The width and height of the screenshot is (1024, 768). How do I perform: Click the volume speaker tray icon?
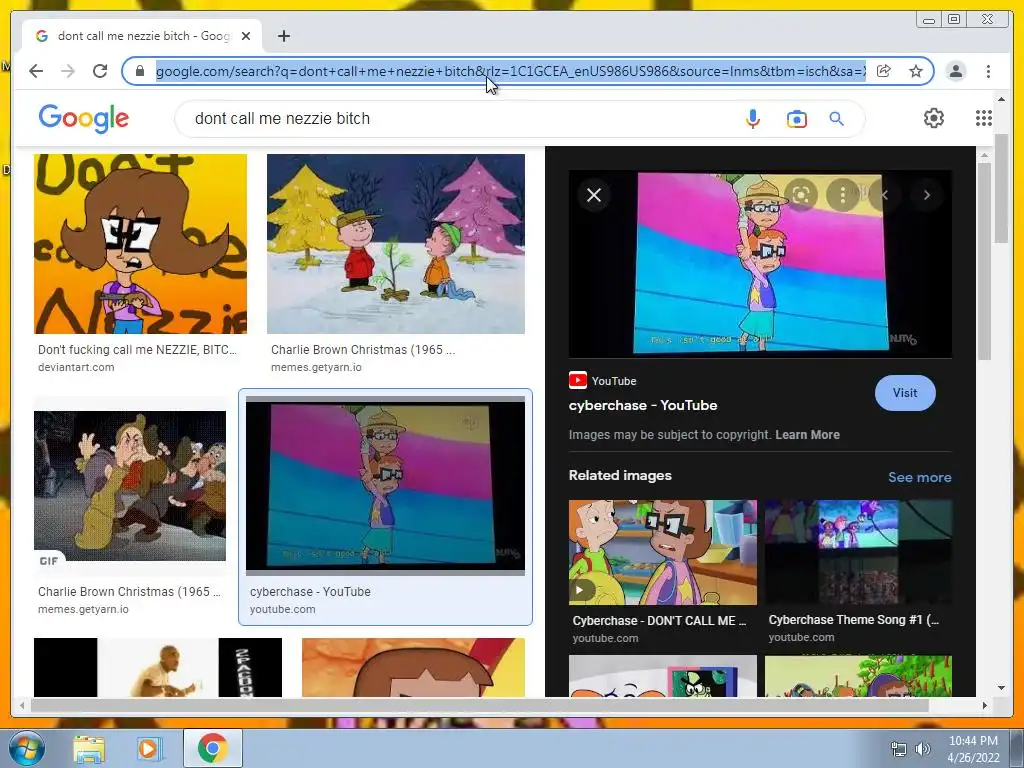click(922, 749)
